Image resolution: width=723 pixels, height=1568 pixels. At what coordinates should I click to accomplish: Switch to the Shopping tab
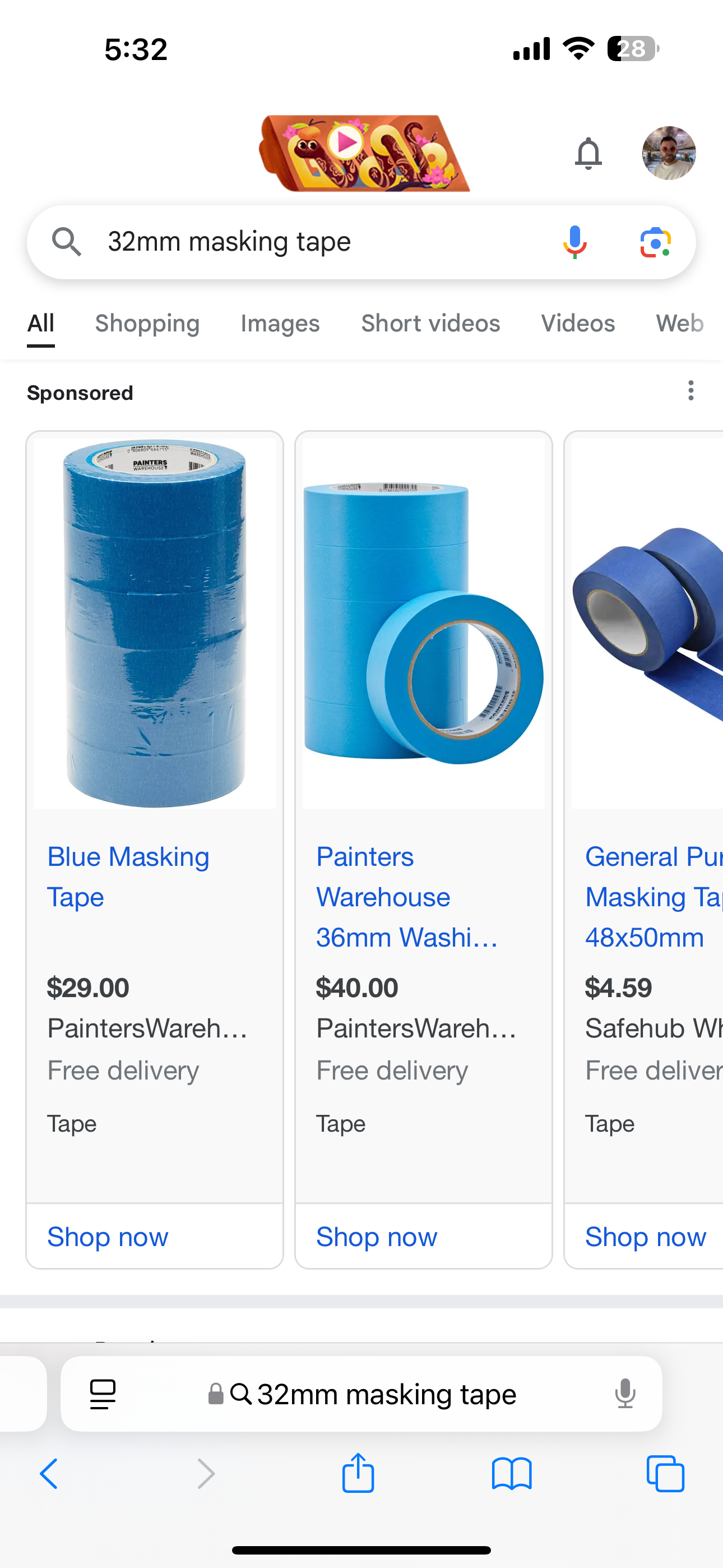coord(147,323)
